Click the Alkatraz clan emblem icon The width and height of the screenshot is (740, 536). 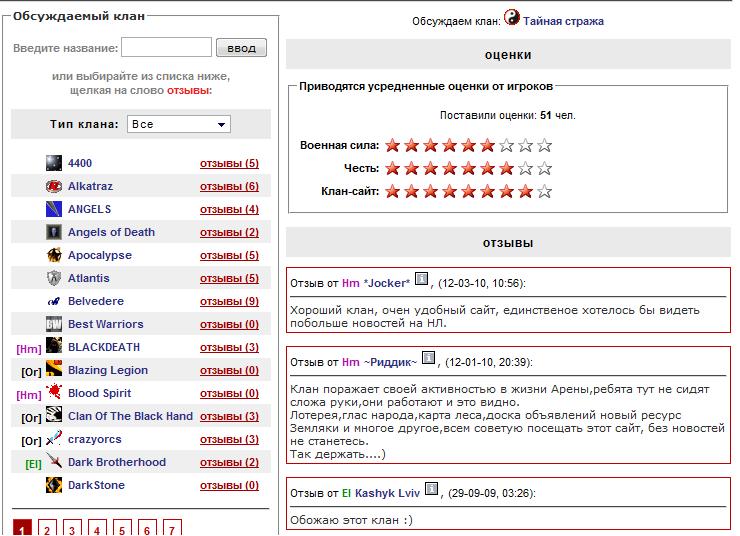tap(54, 186)
